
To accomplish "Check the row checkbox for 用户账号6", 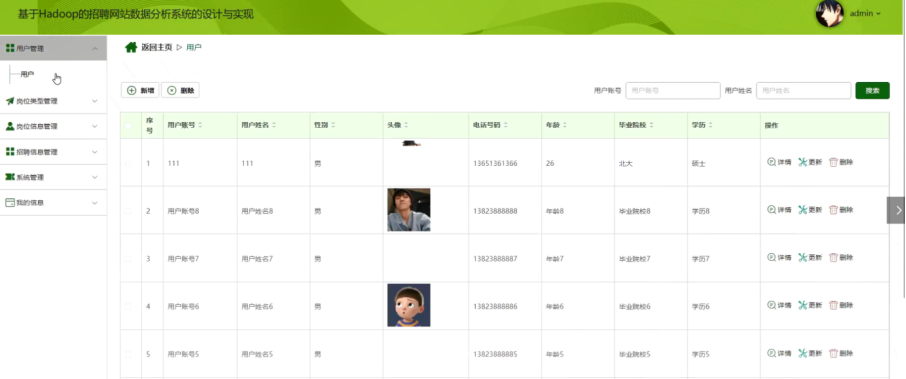I will (x=128, y=306).
